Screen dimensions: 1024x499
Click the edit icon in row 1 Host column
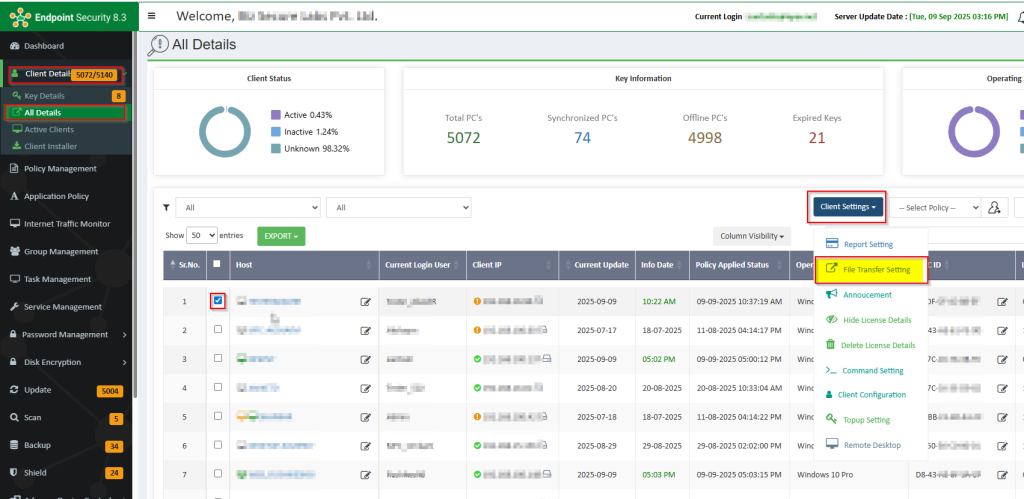[365, 301]
